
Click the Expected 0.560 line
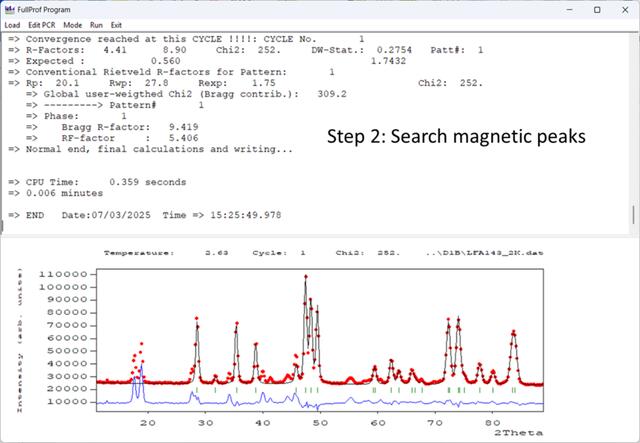click(207, 61)
